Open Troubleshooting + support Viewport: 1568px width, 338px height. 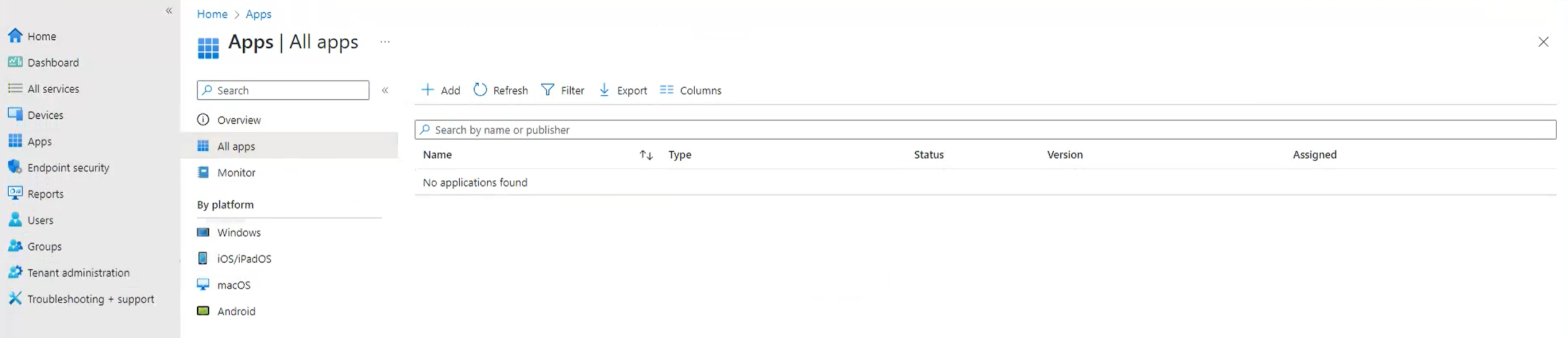(x=90, y=299)
